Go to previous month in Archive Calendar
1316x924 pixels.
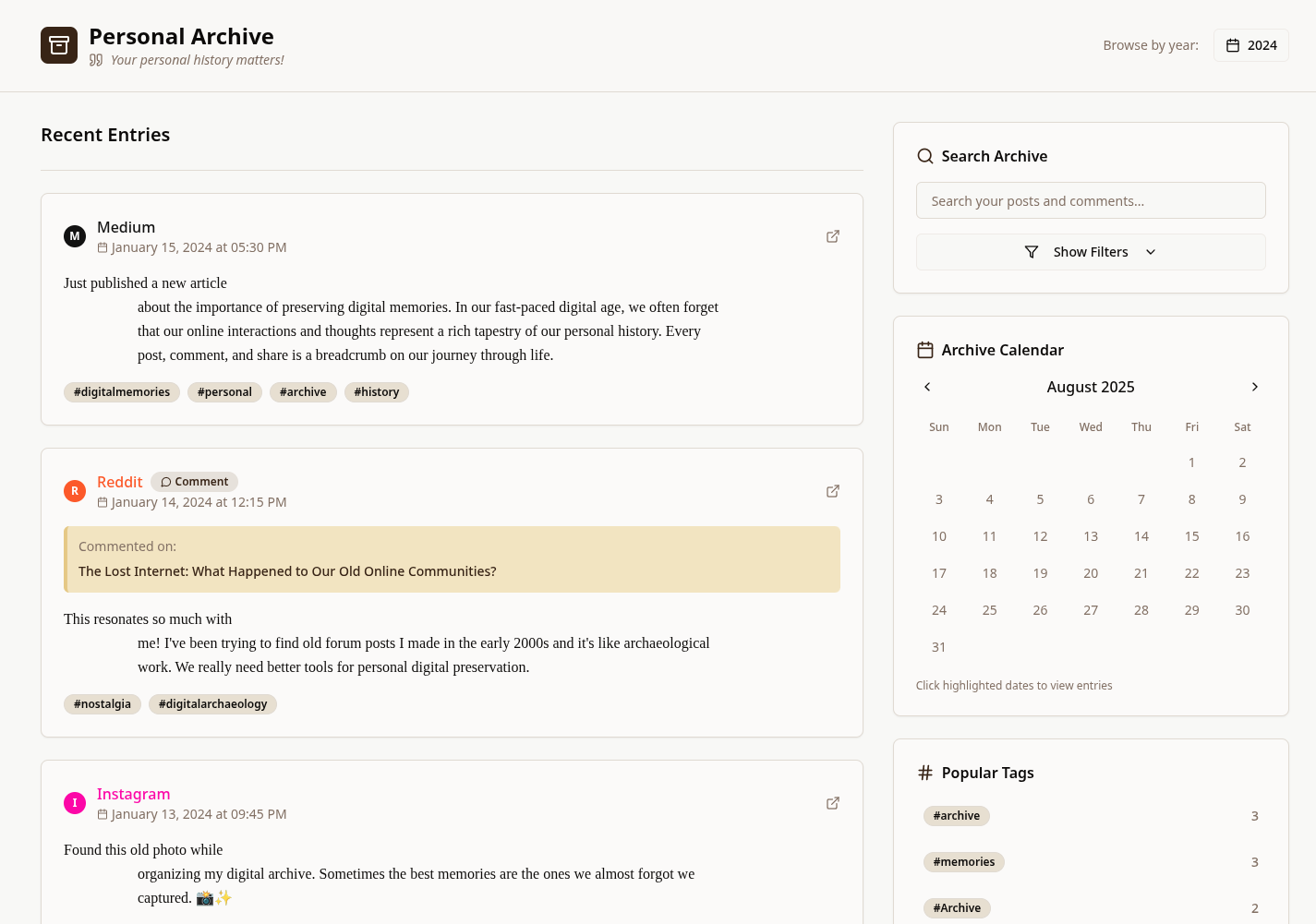coord(927,387)
